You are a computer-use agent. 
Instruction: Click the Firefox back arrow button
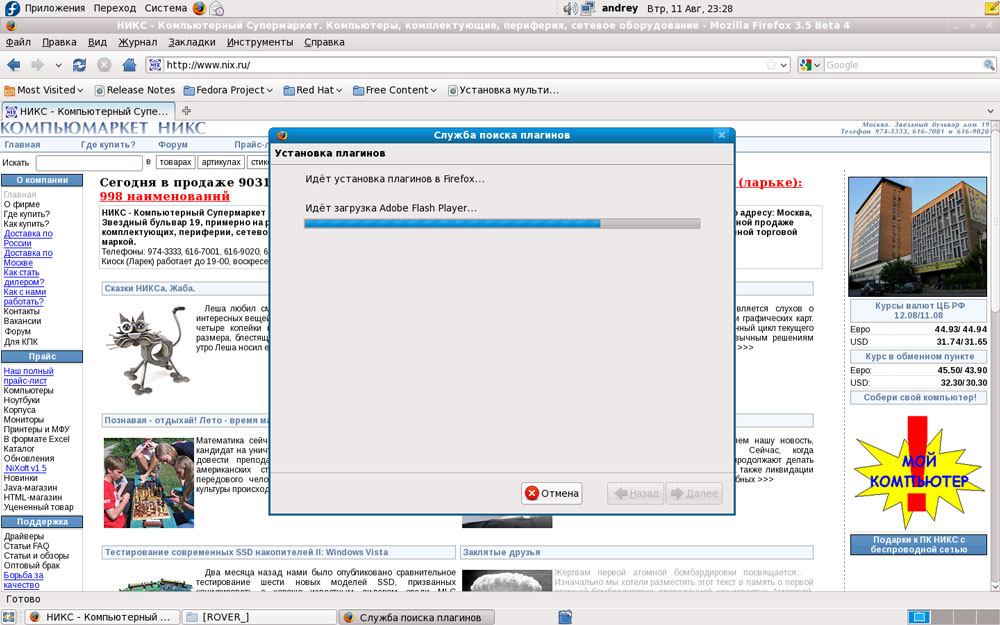click(13, 65)
